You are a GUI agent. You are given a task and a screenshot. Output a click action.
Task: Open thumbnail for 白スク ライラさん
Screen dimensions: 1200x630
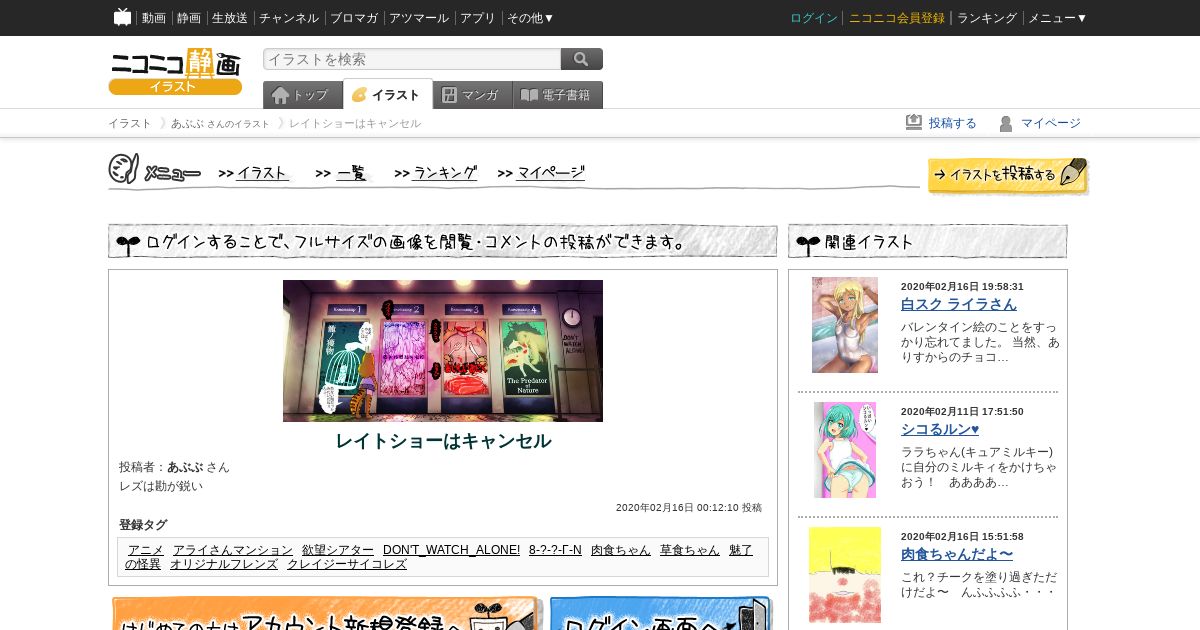pyautogui.click(x=845, y=325)
